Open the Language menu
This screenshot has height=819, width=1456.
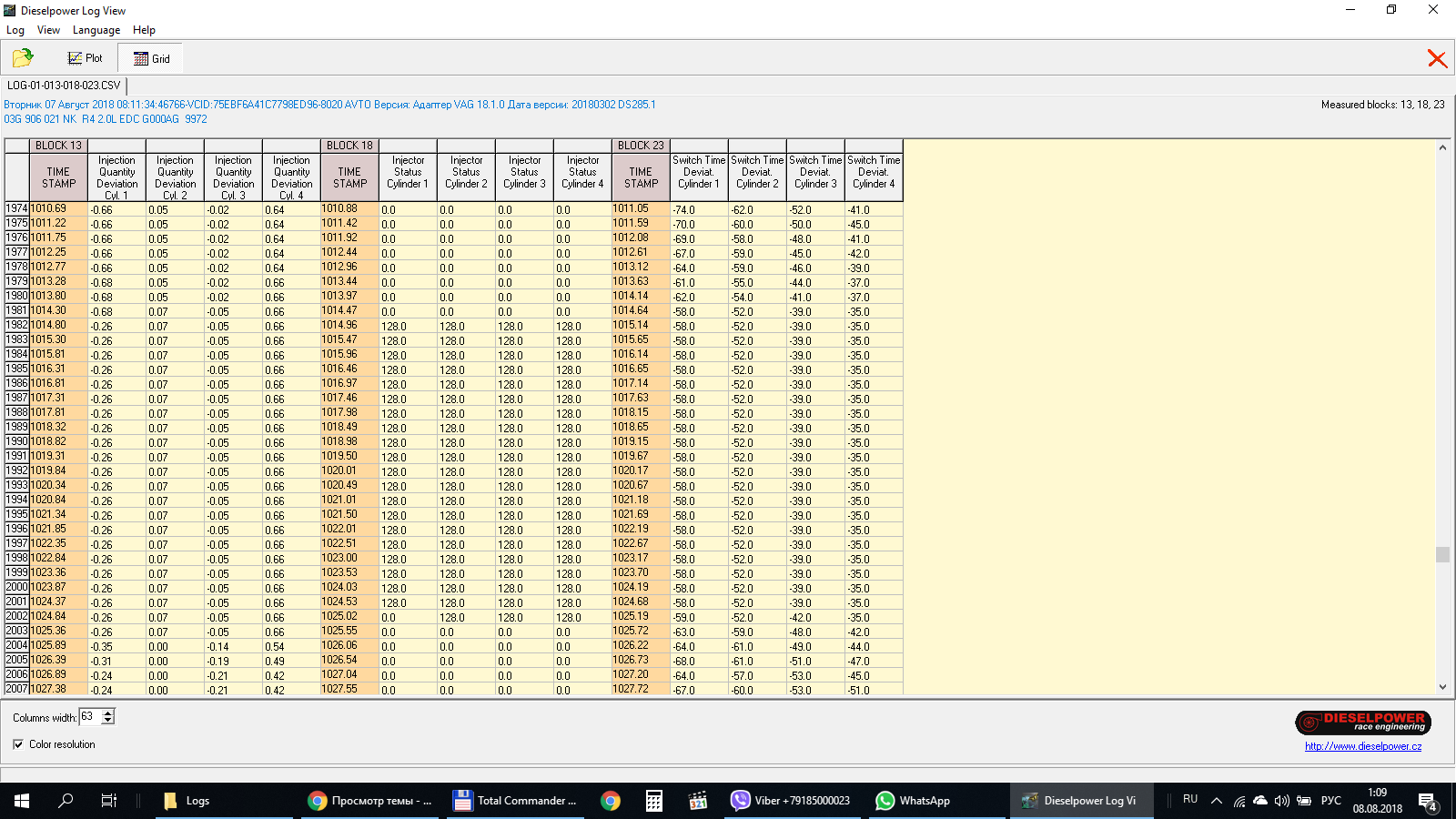[x=96, y=30]
